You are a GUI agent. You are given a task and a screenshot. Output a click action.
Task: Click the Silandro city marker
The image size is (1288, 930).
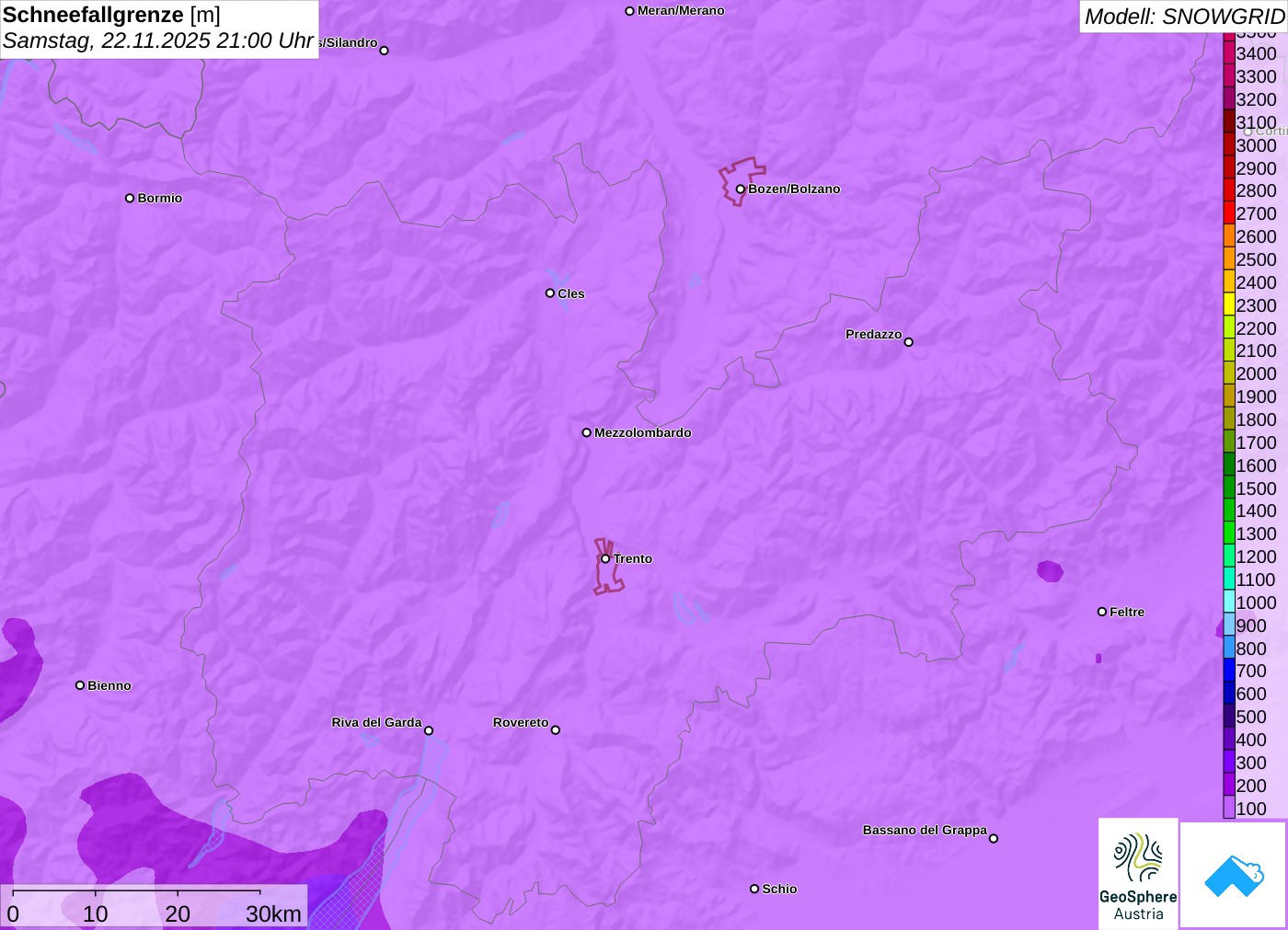tap(384, 51)
